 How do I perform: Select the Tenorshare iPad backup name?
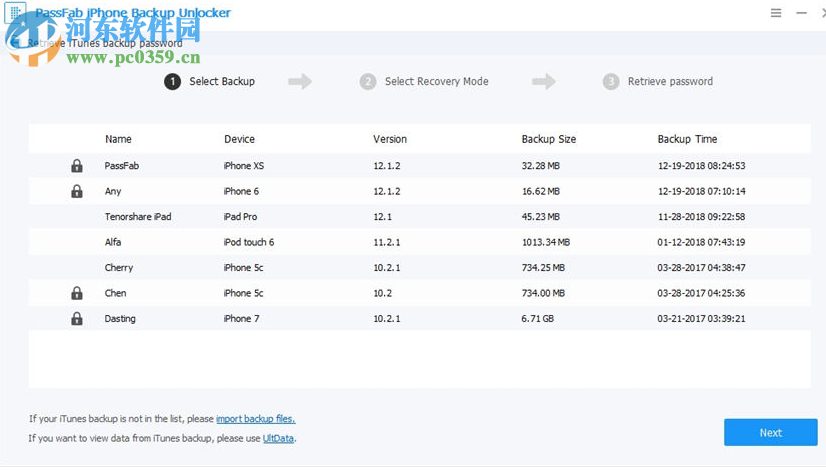coord(138,217)
